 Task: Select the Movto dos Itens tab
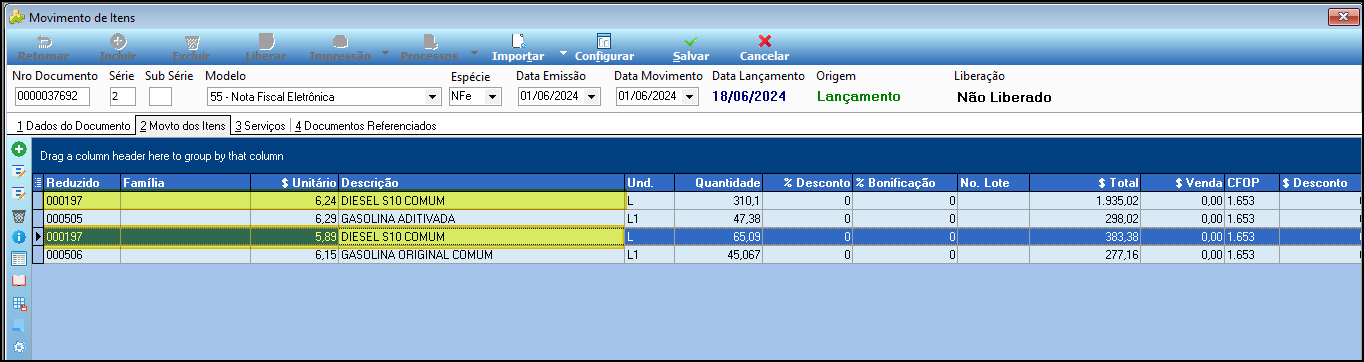pos(183,126)
